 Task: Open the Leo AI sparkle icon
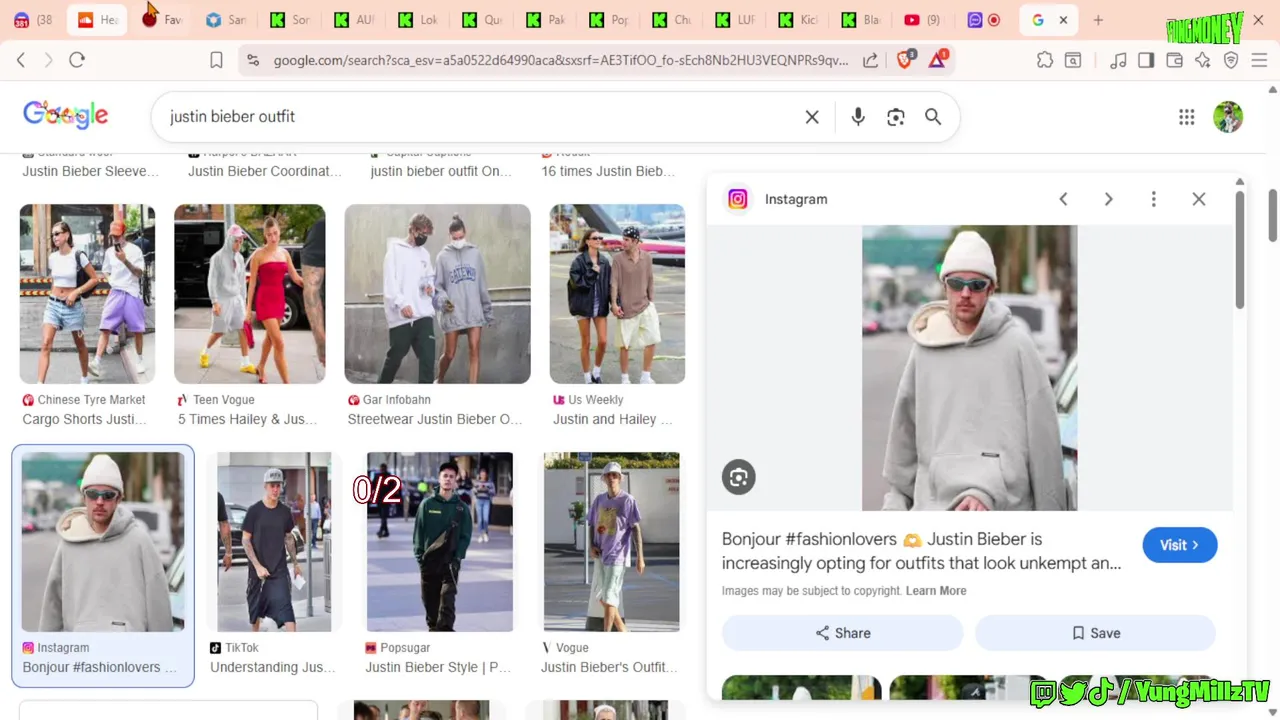pyautogui.click(x=1202, y=60)
